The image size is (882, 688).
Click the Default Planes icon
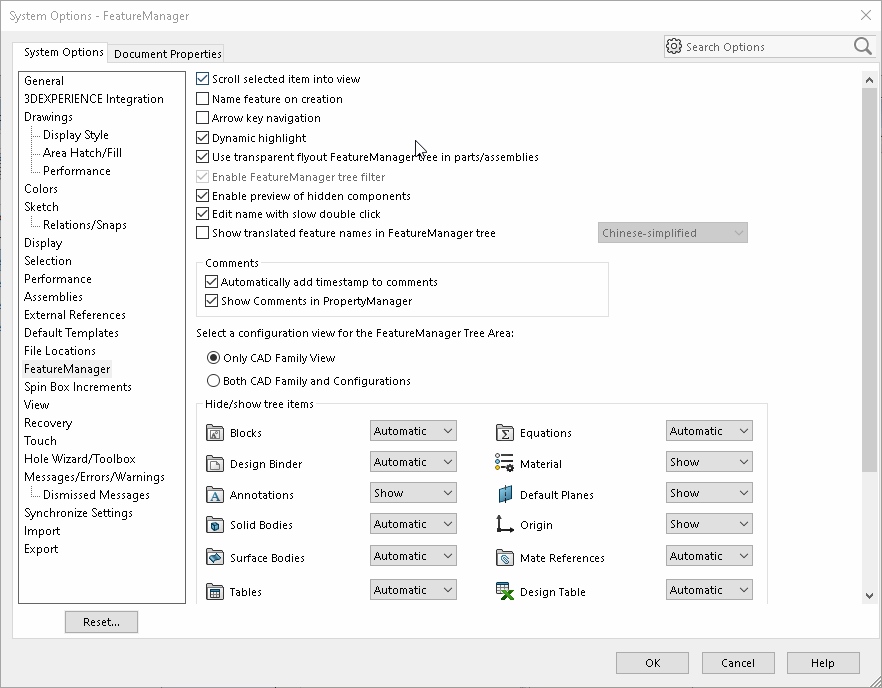[505, 494]
